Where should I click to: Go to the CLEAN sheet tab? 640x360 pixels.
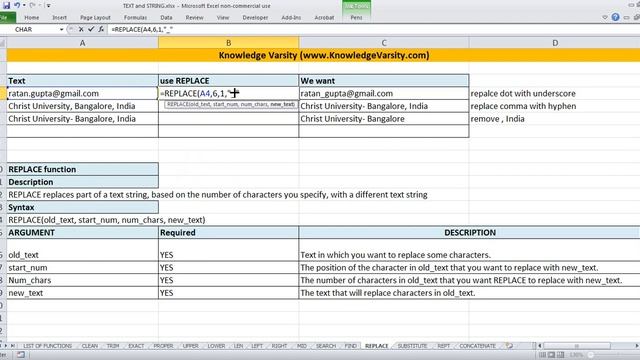click(x=90, y=346)
